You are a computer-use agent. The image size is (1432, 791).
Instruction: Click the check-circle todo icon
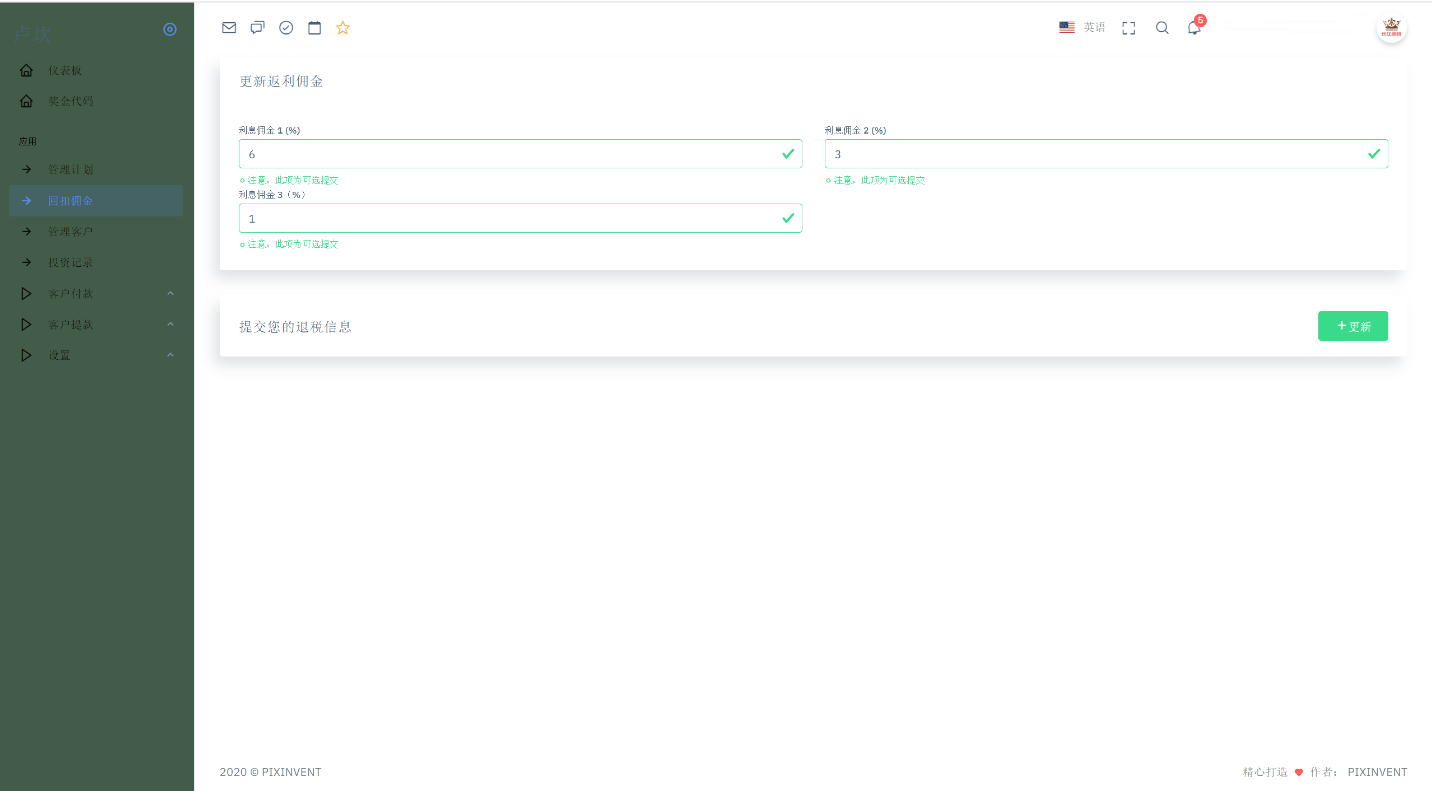[x=286, y=28]
